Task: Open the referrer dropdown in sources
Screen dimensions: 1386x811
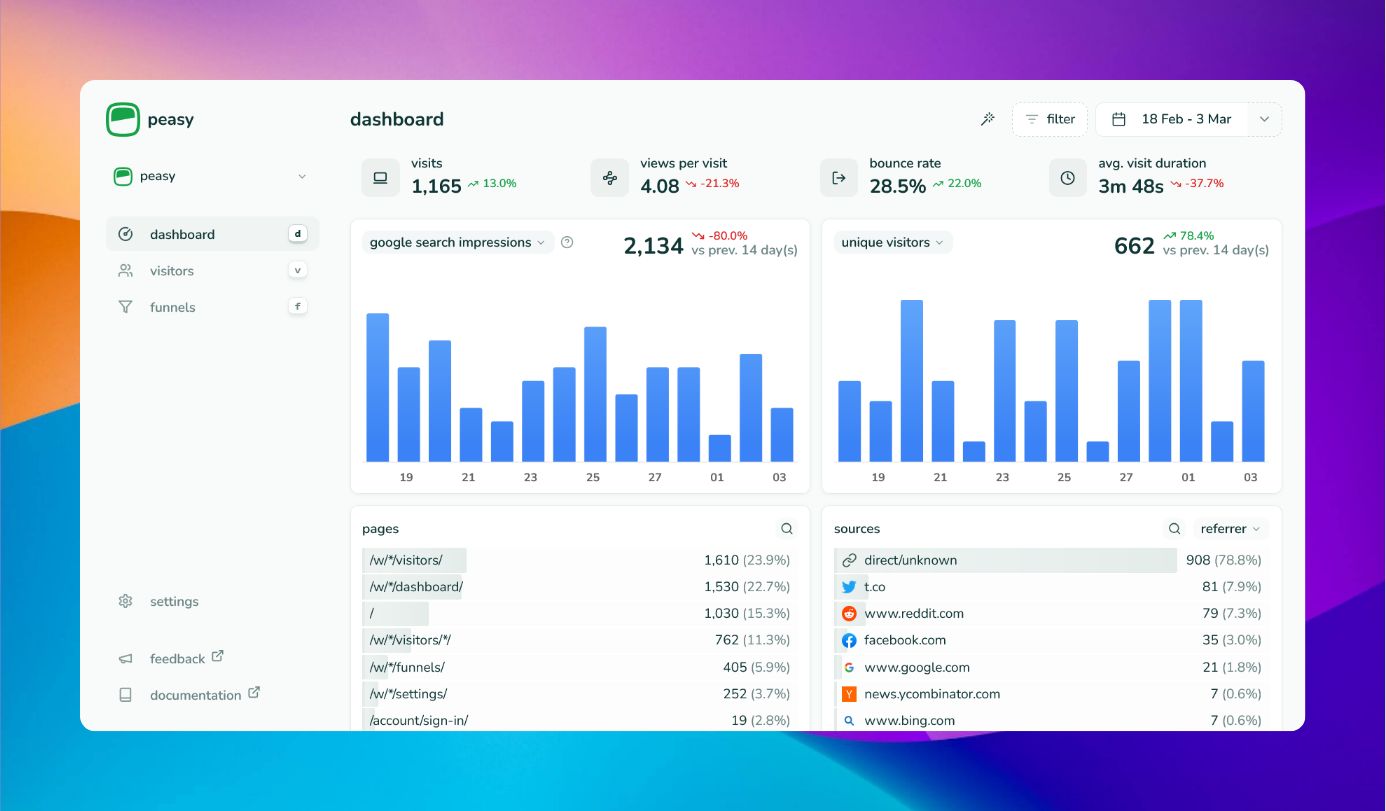Action: [x=1231, y=529]
